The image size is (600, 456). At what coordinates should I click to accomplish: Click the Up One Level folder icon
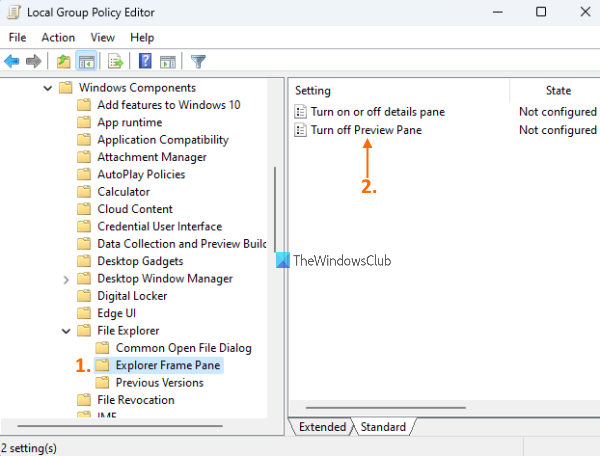64,61
